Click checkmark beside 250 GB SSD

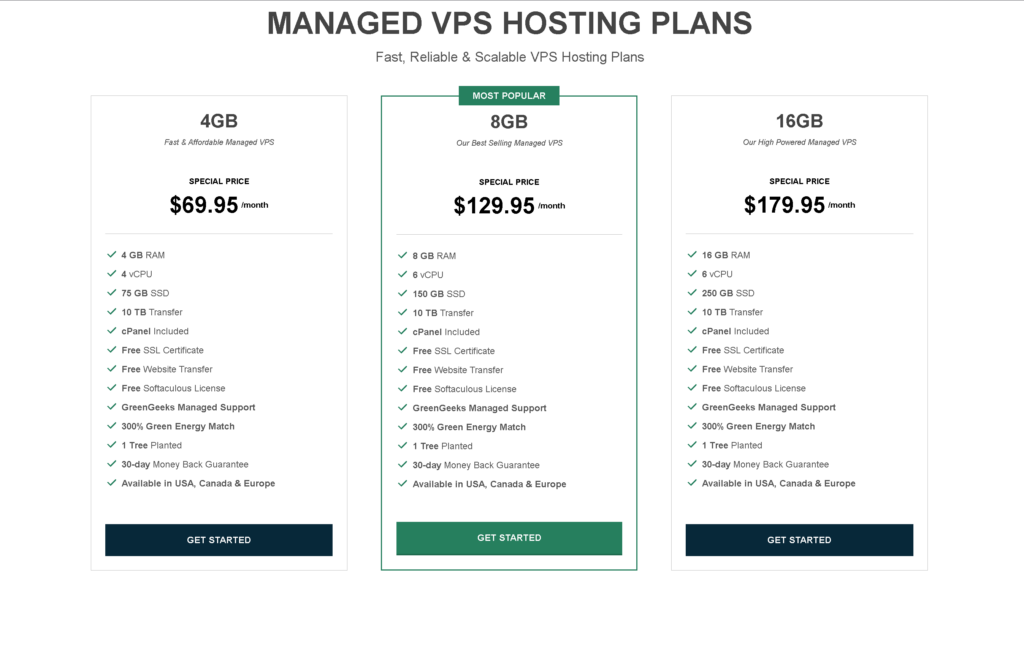tap(692, 292)
